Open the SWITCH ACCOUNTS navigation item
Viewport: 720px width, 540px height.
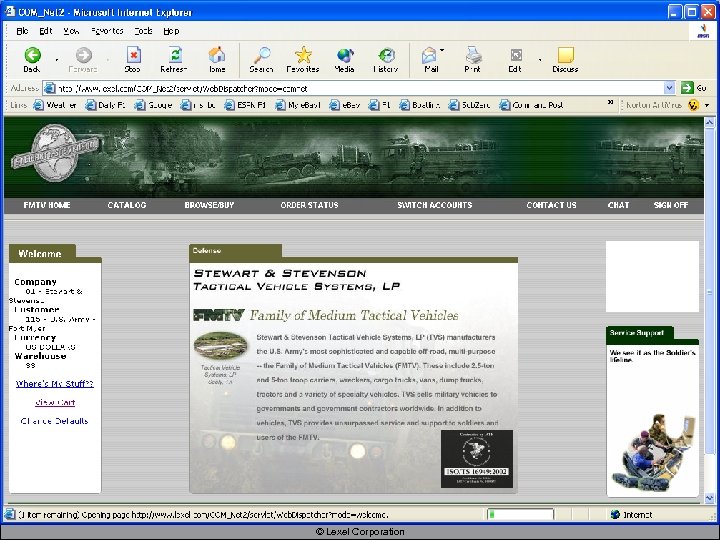pos(435,205)
